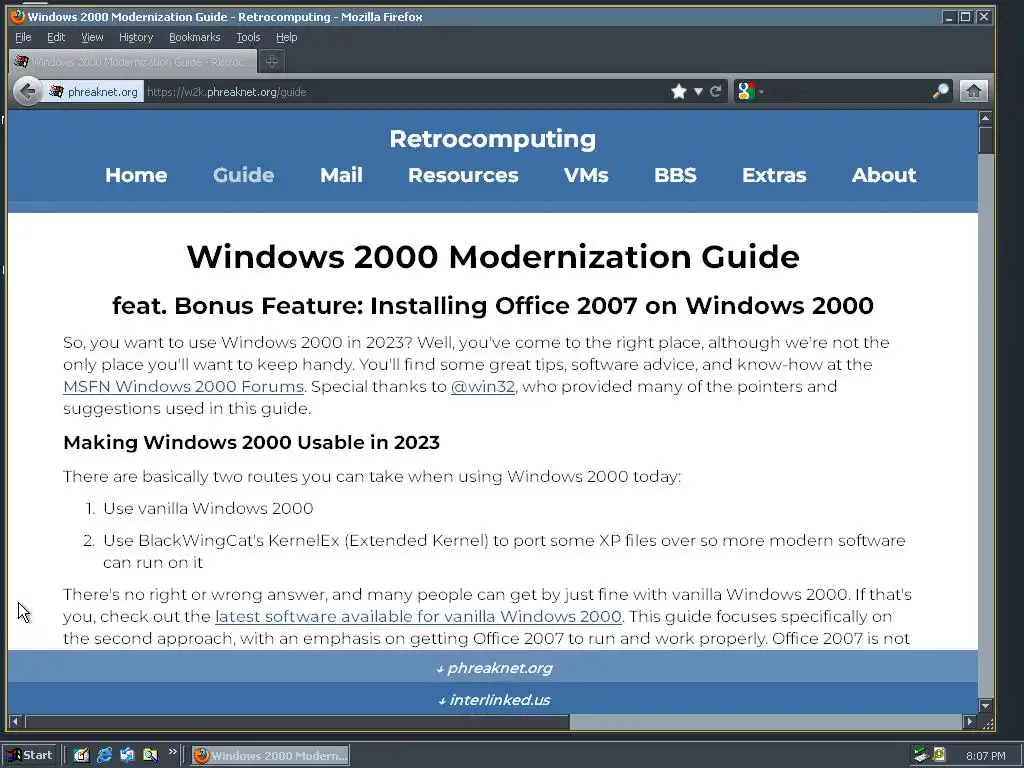Navigate to Home in site navigation
1024x768 pixels.
click(x=136, y=175)
